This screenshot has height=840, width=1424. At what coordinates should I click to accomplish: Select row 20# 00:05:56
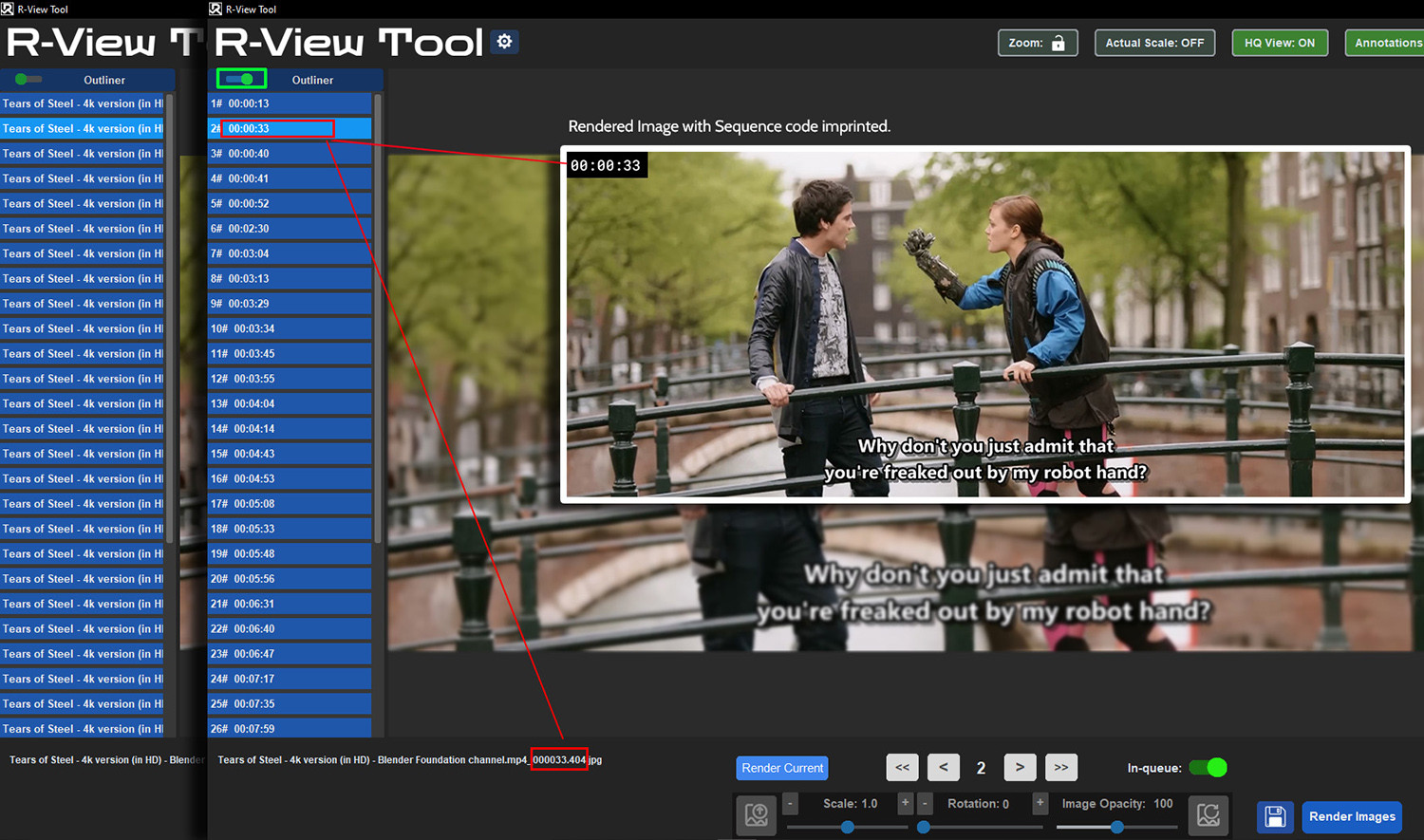pos(290,578)
